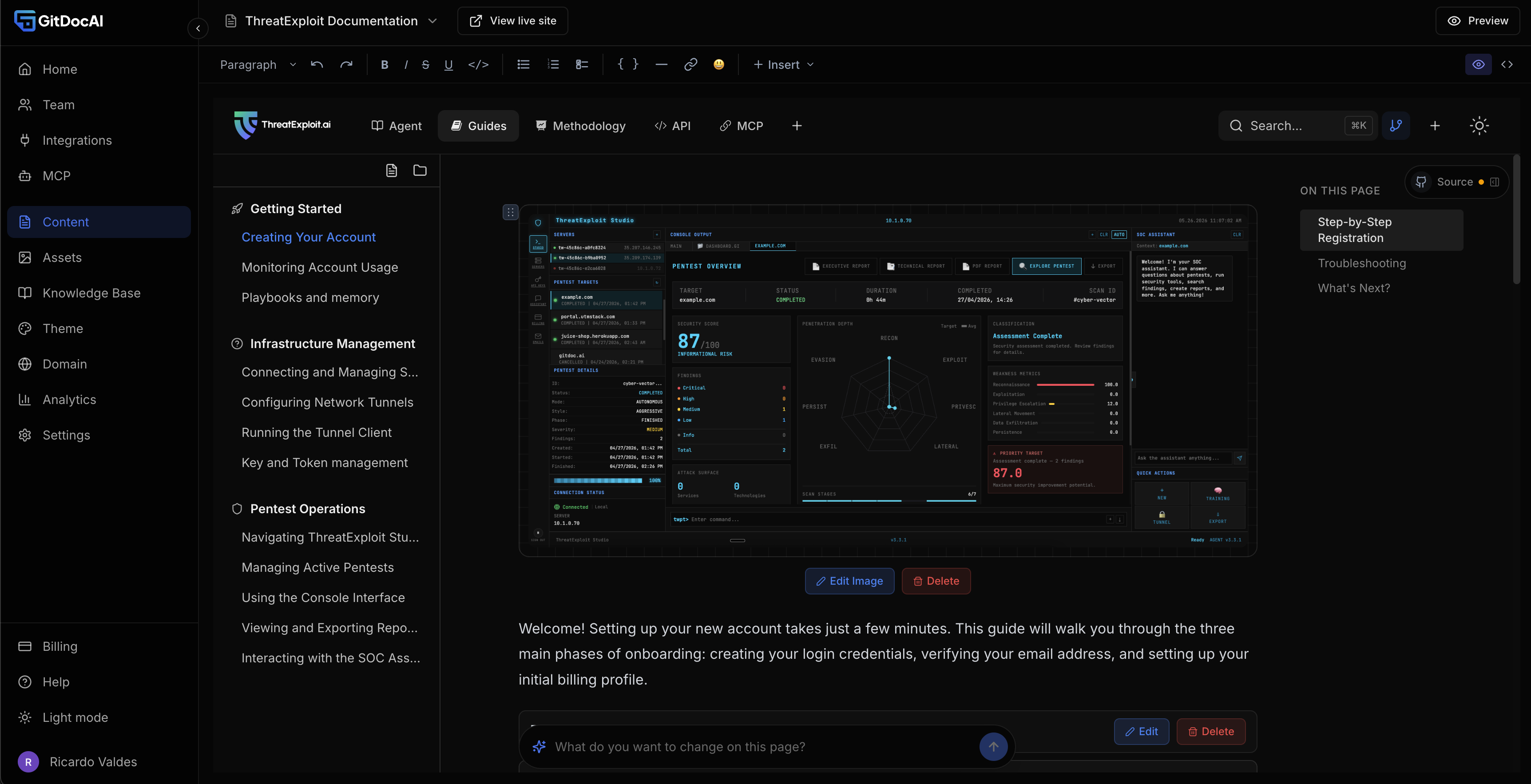
Task: Create a new page with the document icon
Action: [x=391, y=170]
